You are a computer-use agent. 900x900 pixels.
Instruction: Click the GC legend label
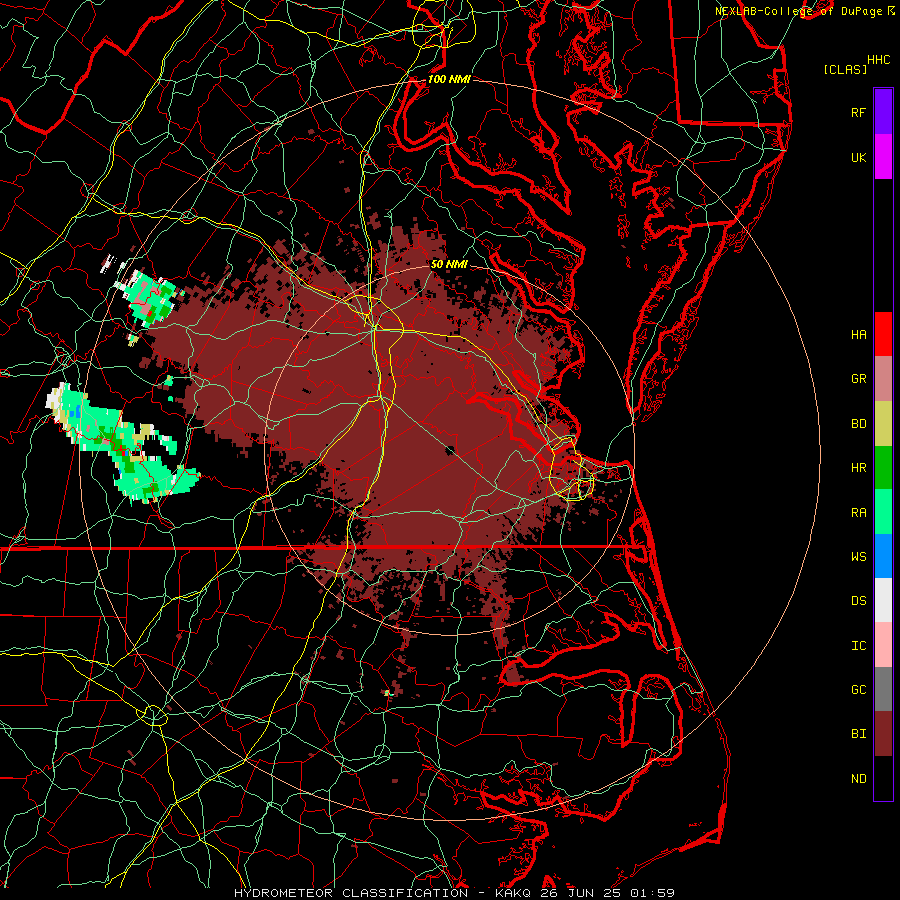[859, 689]
